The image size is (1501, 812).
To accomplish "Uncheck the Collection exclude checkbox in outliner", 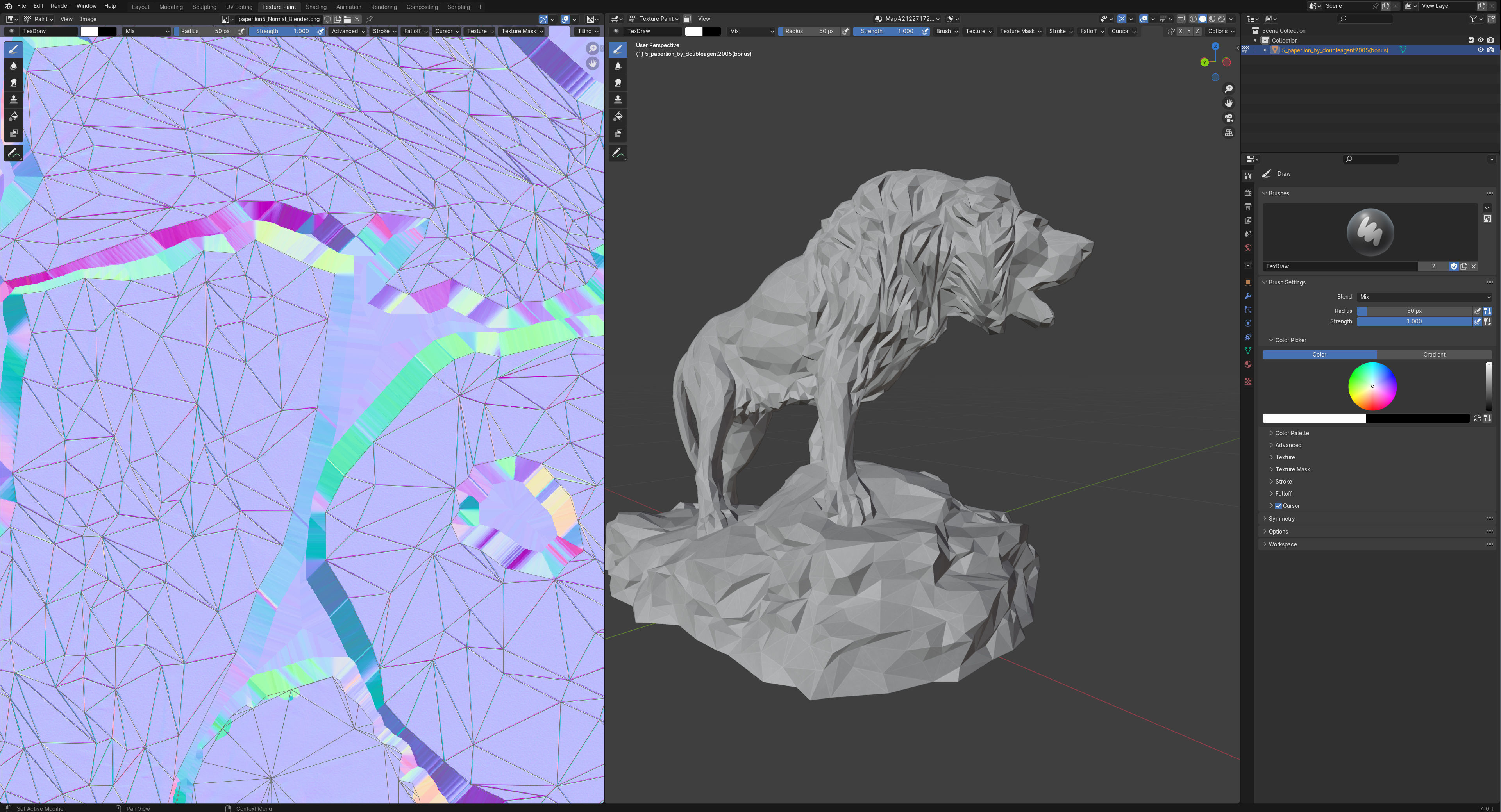I will 1471,40.
